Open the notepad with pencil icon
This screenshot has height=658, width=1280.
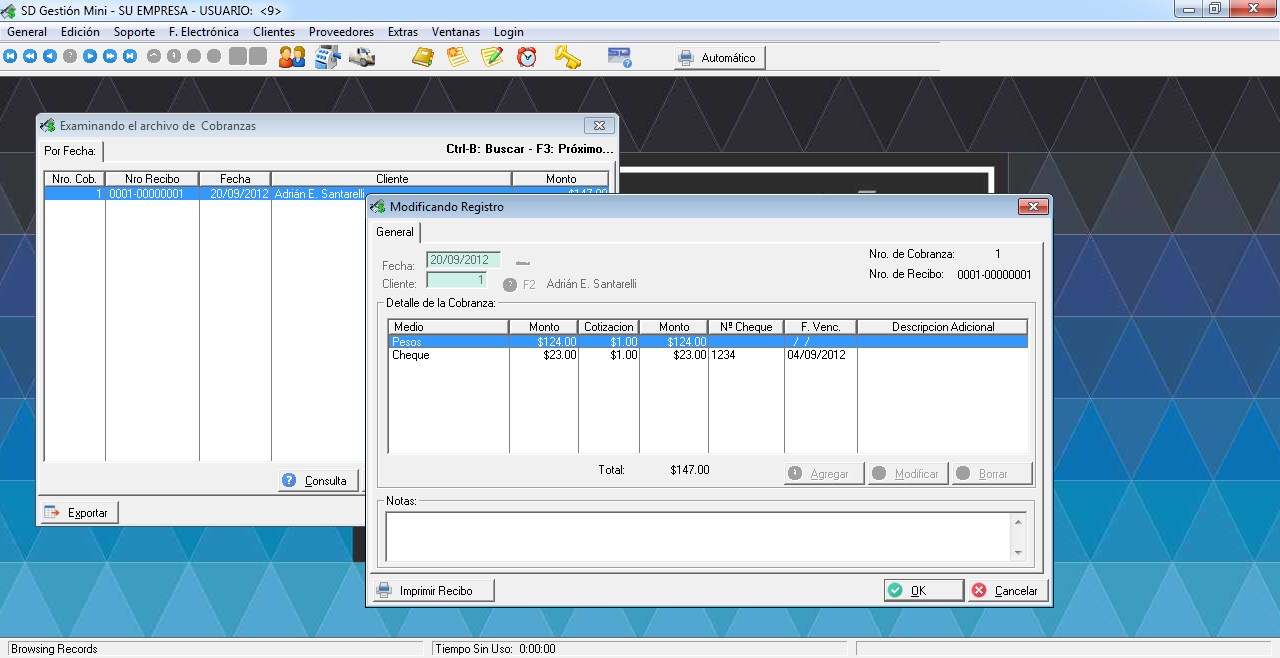491,57
